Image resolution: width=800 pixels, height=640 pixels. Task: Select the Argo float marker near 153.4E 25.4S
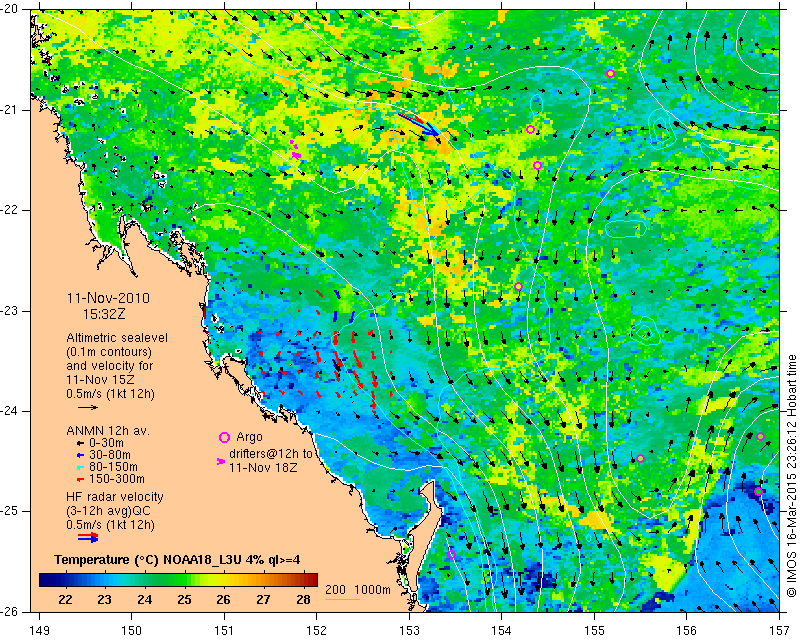[451, 555]
